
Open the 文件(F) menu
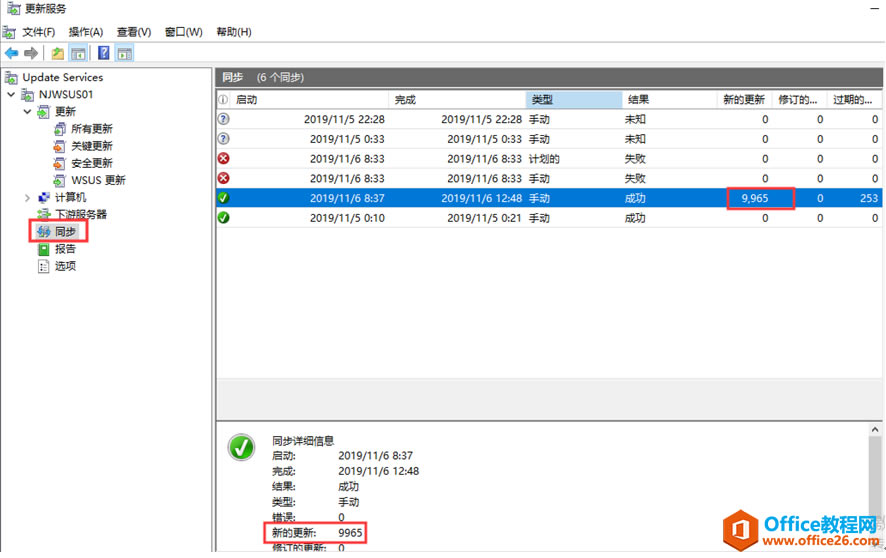coord(38,32)
